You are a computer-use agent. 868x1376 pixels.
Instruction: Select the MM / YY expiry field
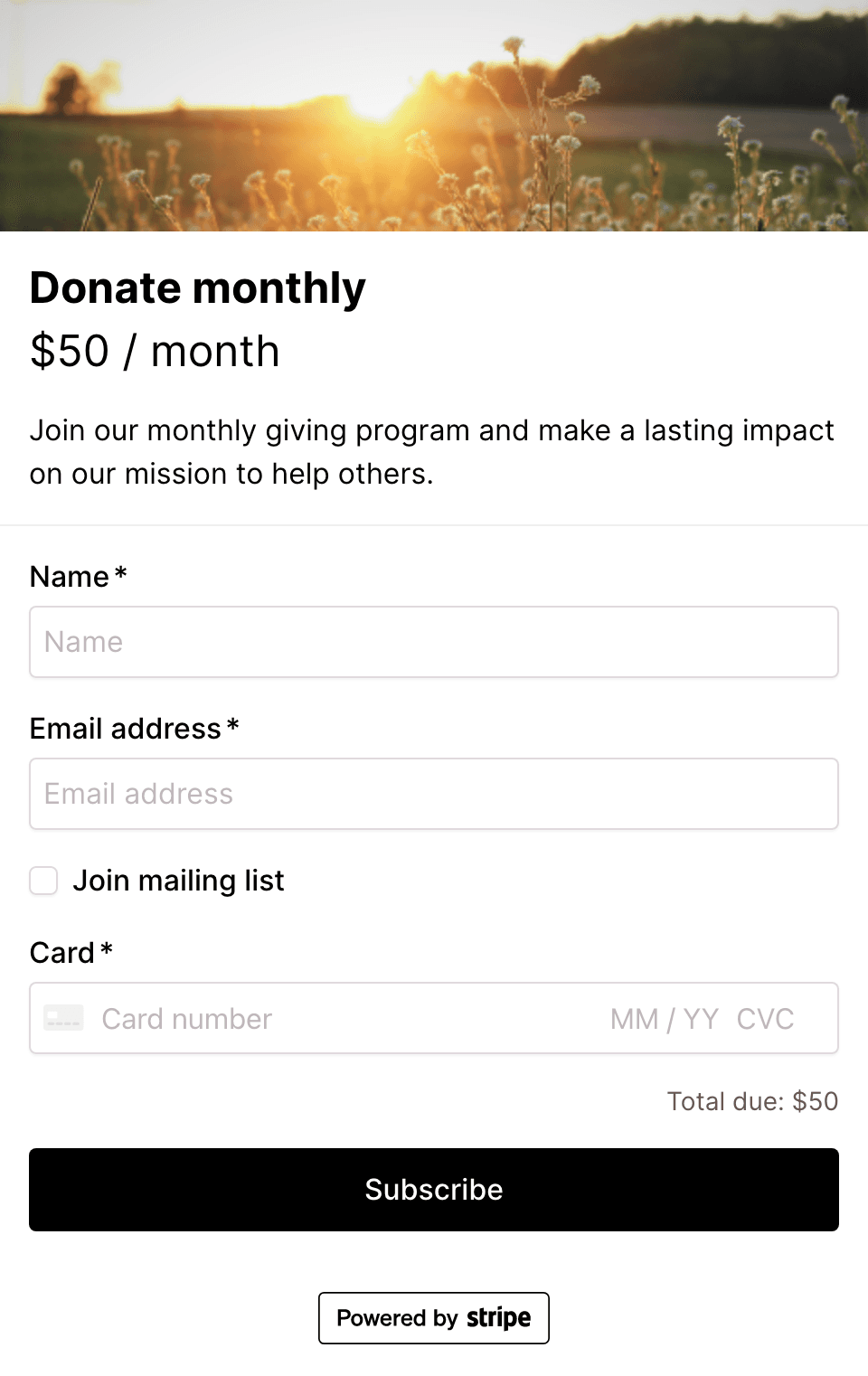pos(664,1019)
